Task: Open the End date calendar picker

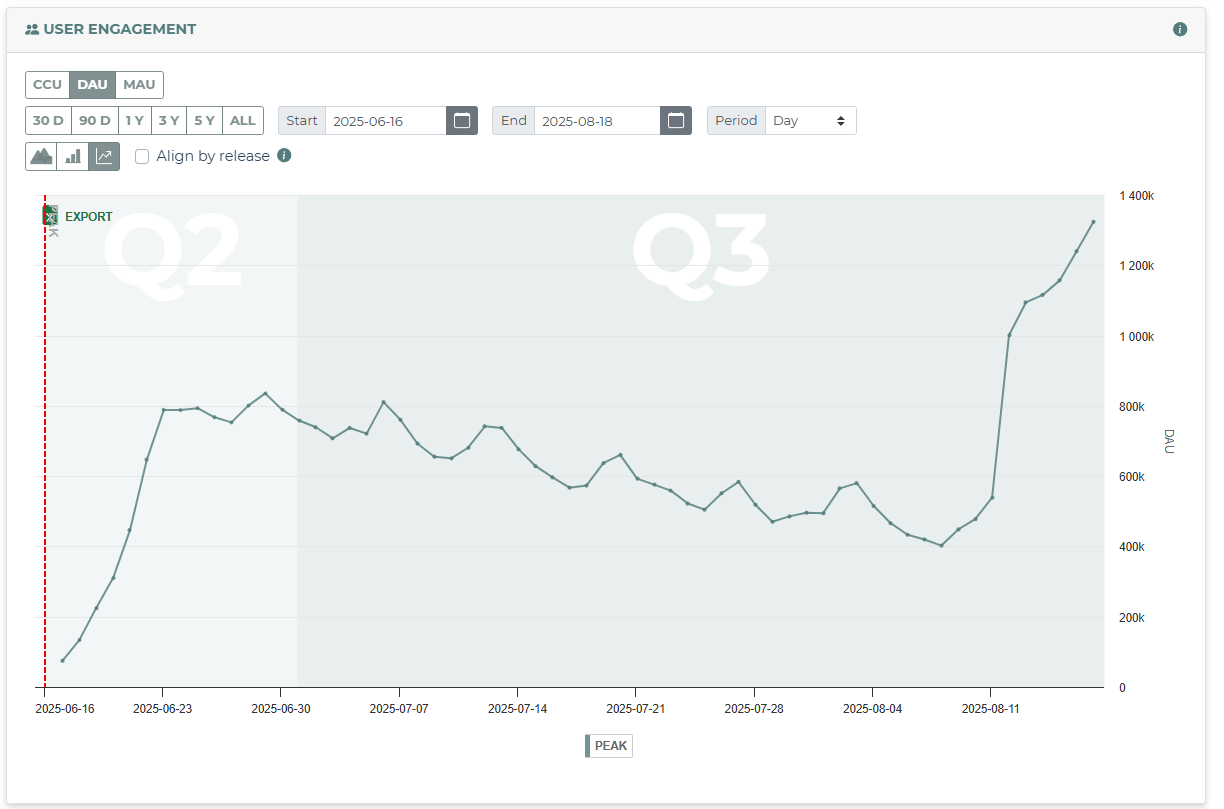Action: (x=676, y=121)
